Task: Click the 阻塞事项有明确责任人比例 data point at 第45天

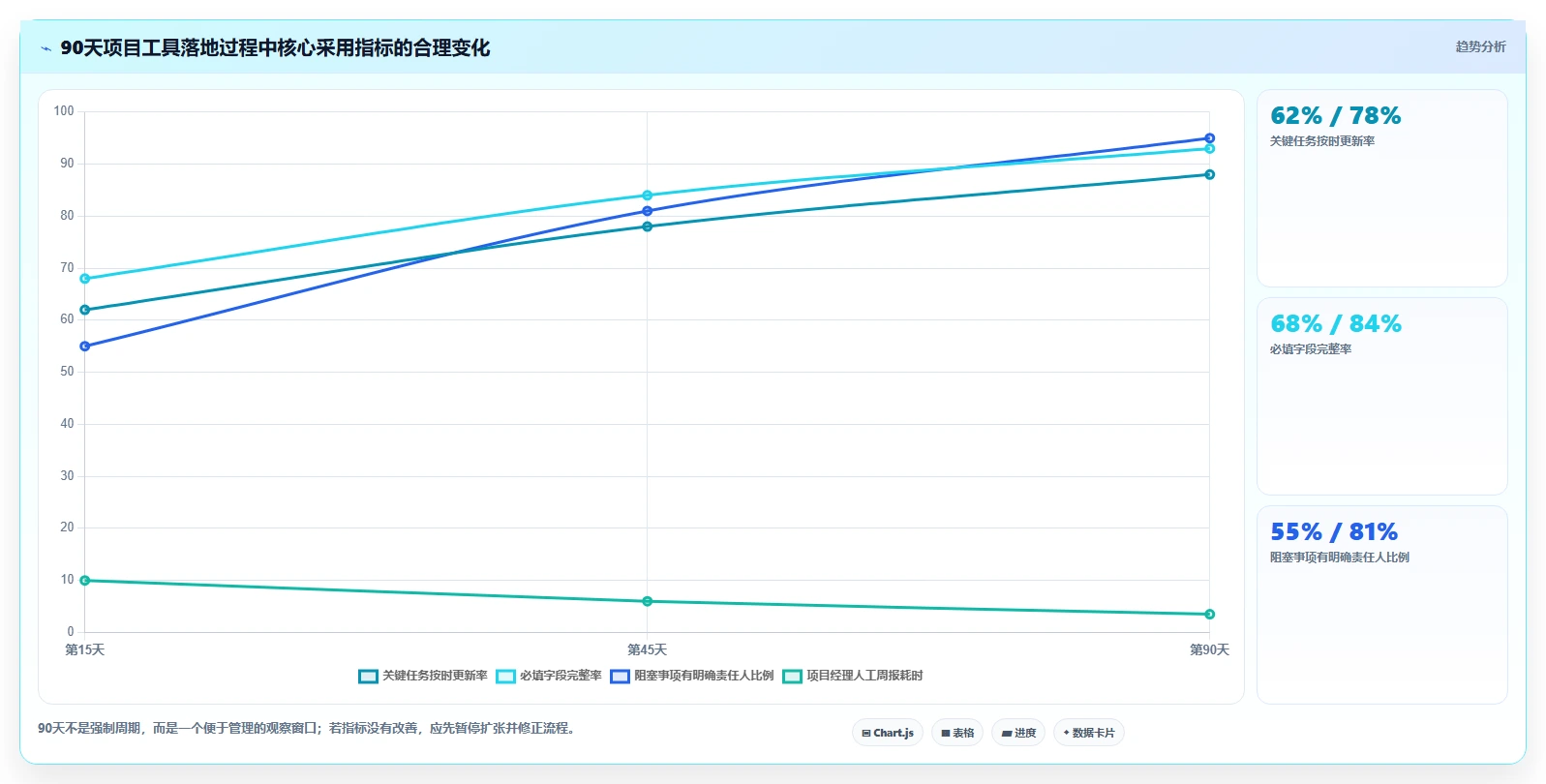Action: (648, 211)
